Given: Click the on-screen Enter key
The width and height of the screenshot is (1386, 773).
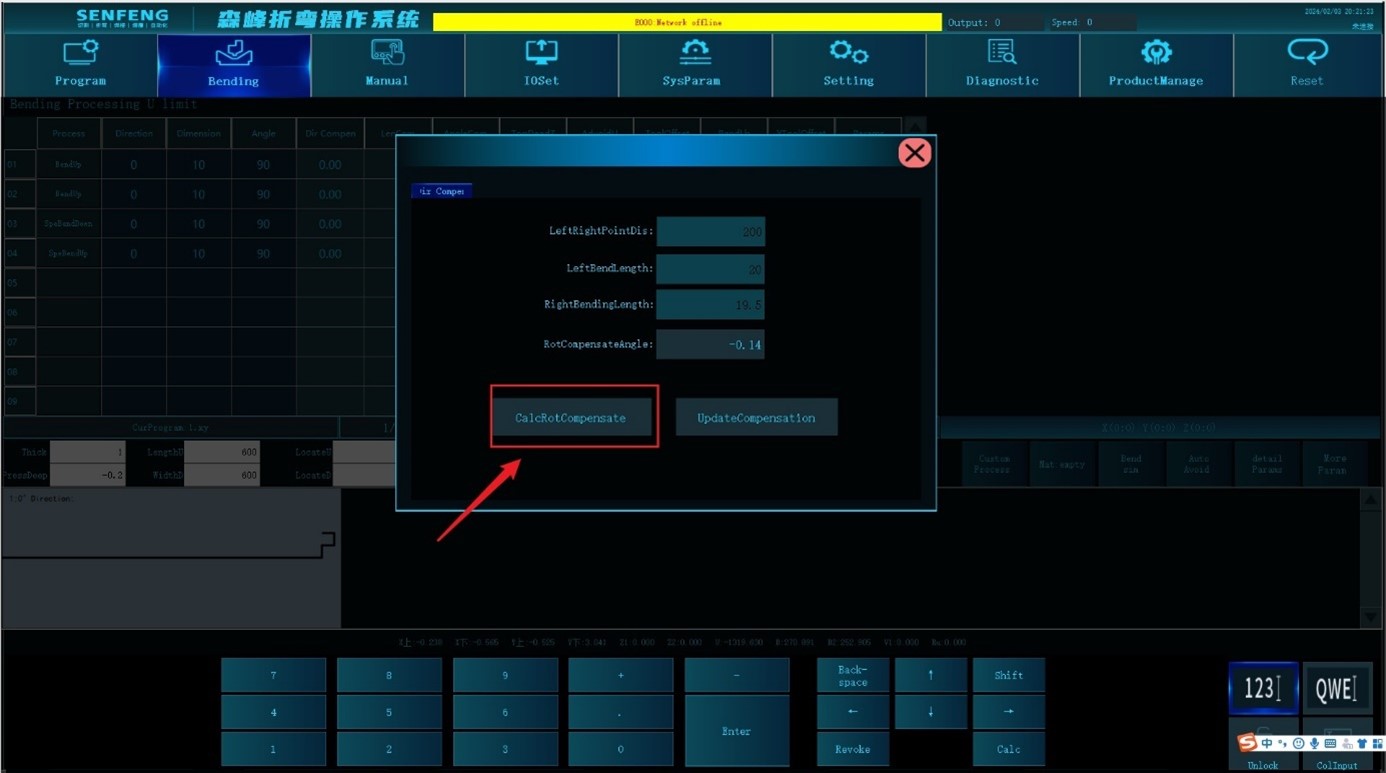Looking at the screenshot, I should click(737, 731).
